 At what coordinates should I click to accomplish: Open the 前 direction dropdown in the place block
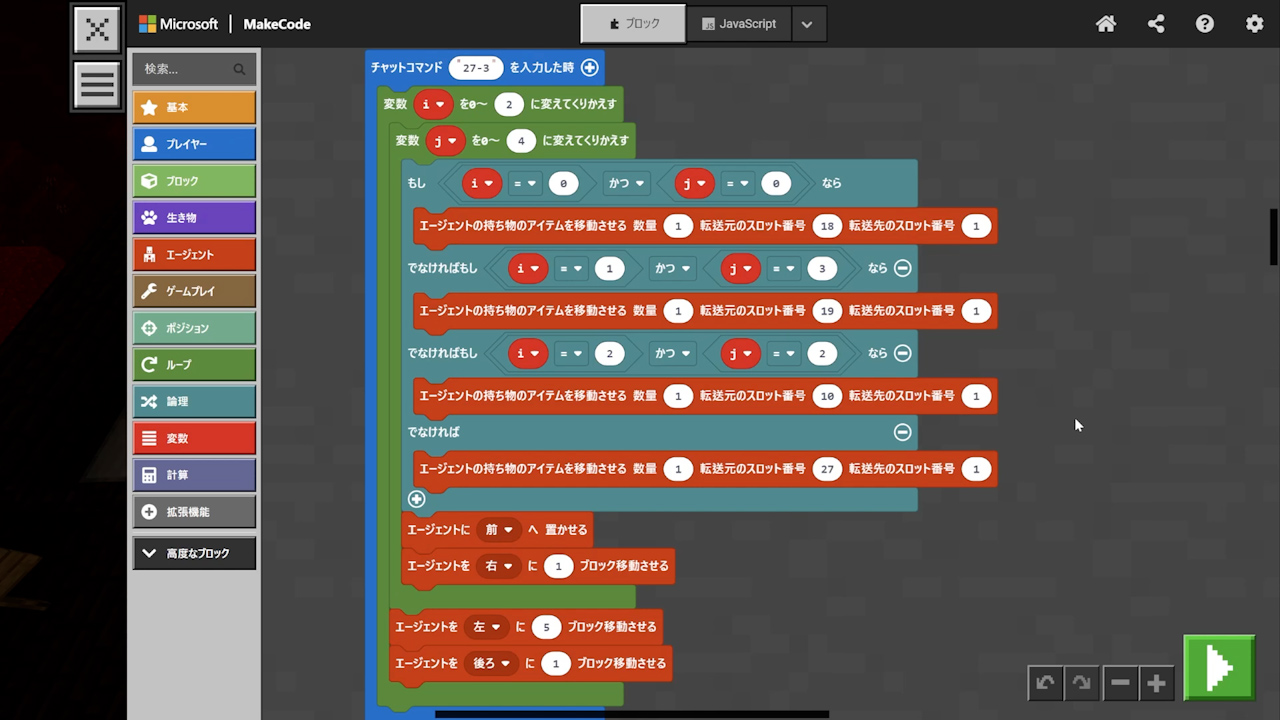498,529
